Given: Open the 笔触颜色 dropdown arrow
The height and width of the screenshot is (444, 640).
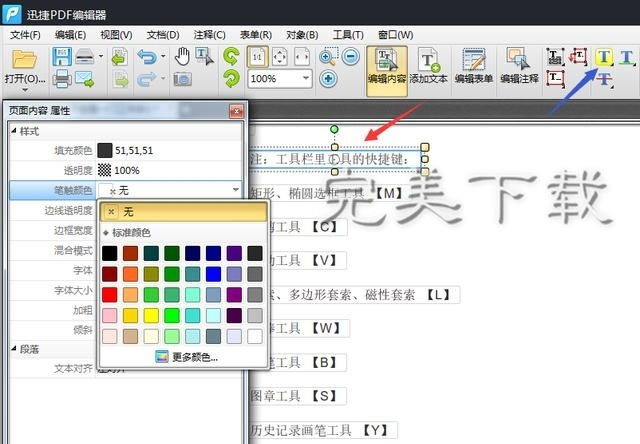Looking at the screenshot, I should (236, 190).
